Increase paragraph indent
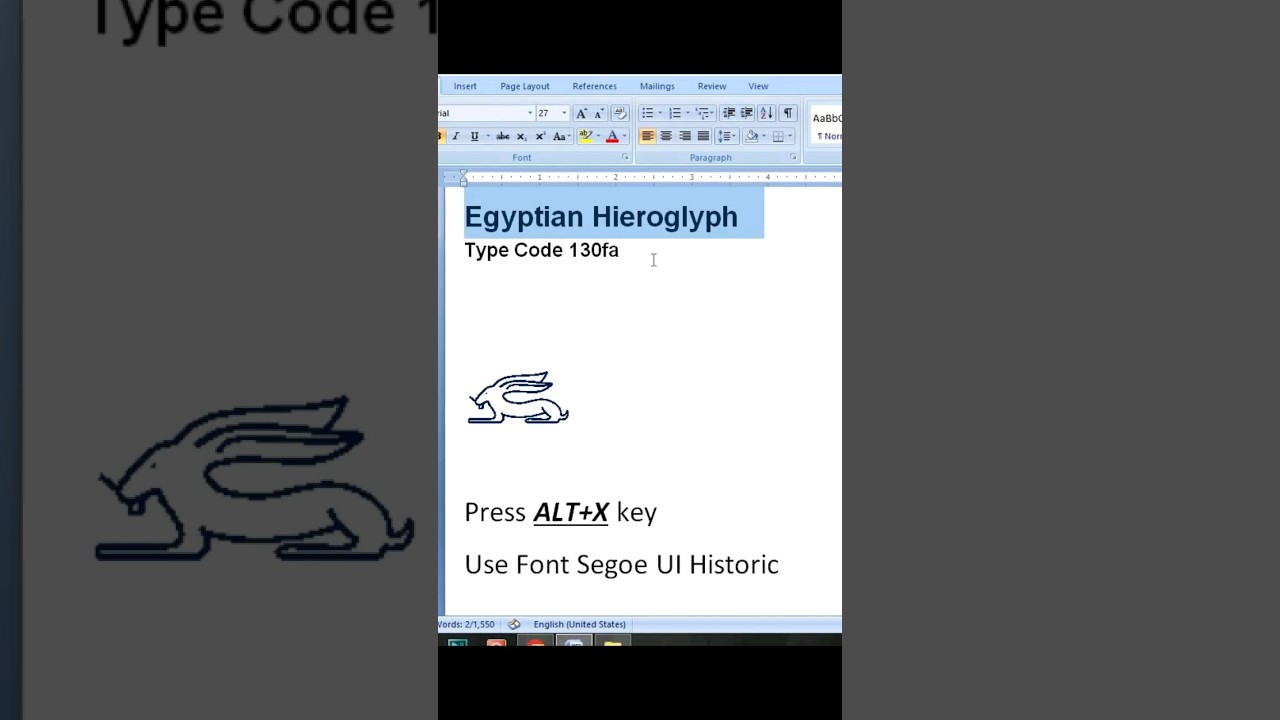 tap(746, 113)
